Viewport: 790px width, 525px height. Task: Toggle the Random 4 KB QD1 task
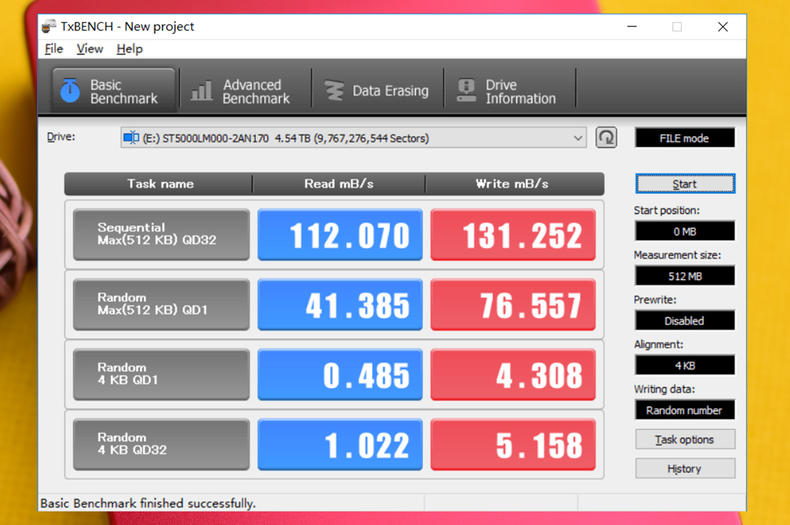(x=161, y=375)
